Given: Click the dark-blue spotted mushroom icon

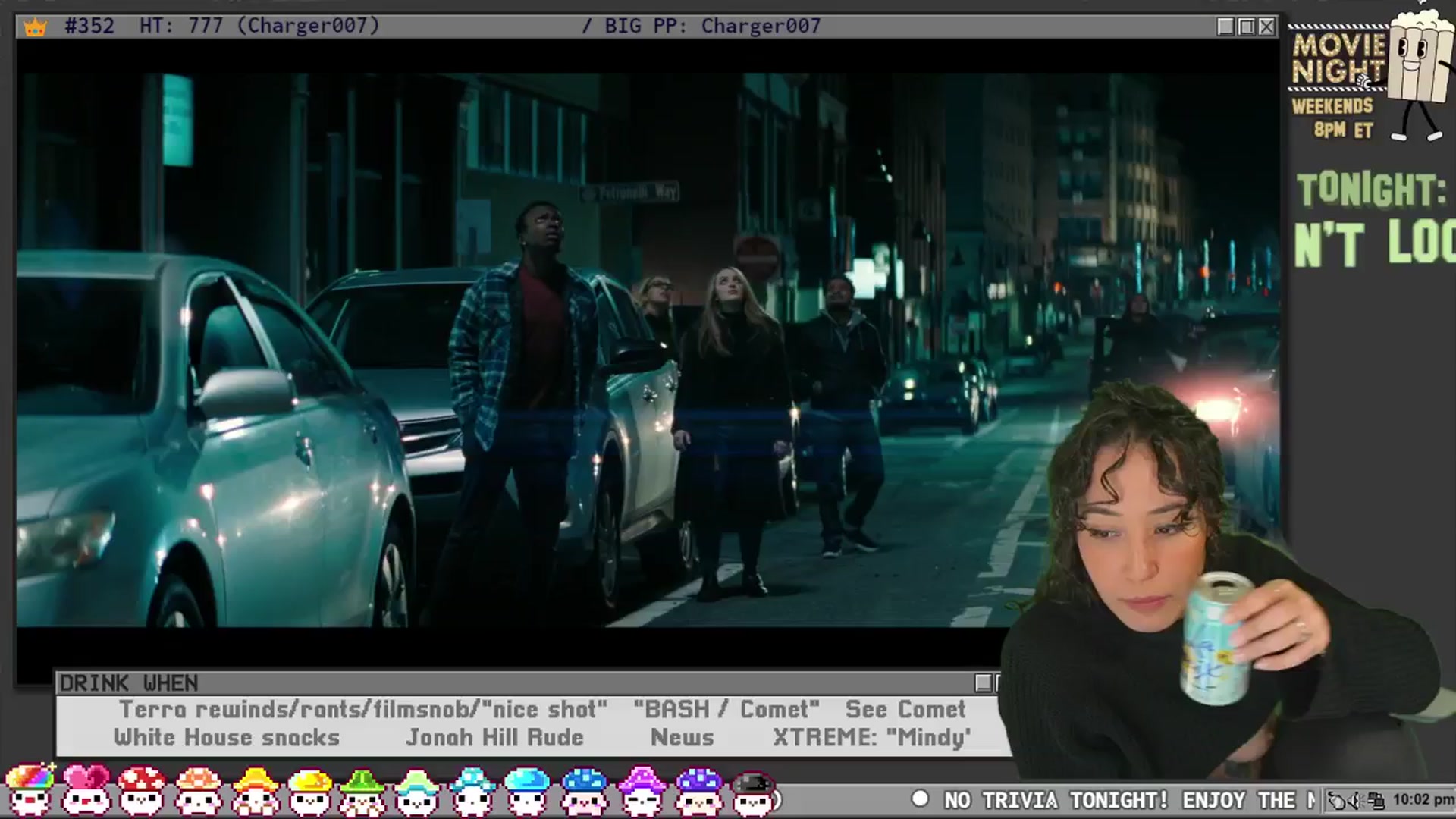Looking at the screenshot, I should click(585, 790).
